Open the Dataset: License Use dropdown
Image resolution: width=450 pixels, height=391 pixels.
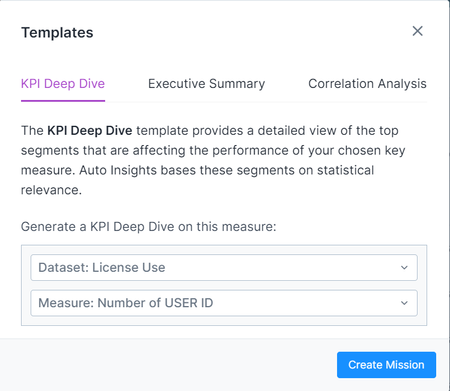pyautogui.click(x=224, y=267)
